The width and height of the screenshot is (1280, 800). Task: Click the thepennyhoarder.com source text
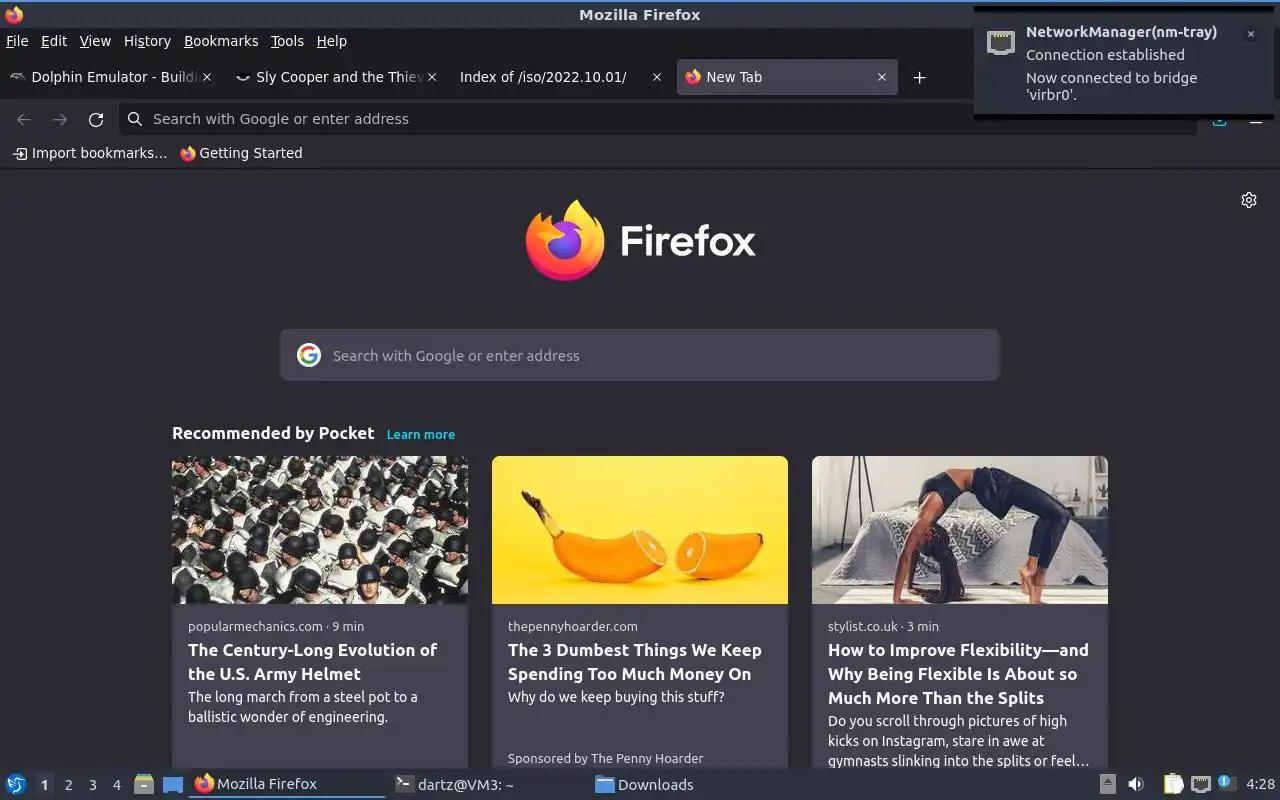click(572, 626)
